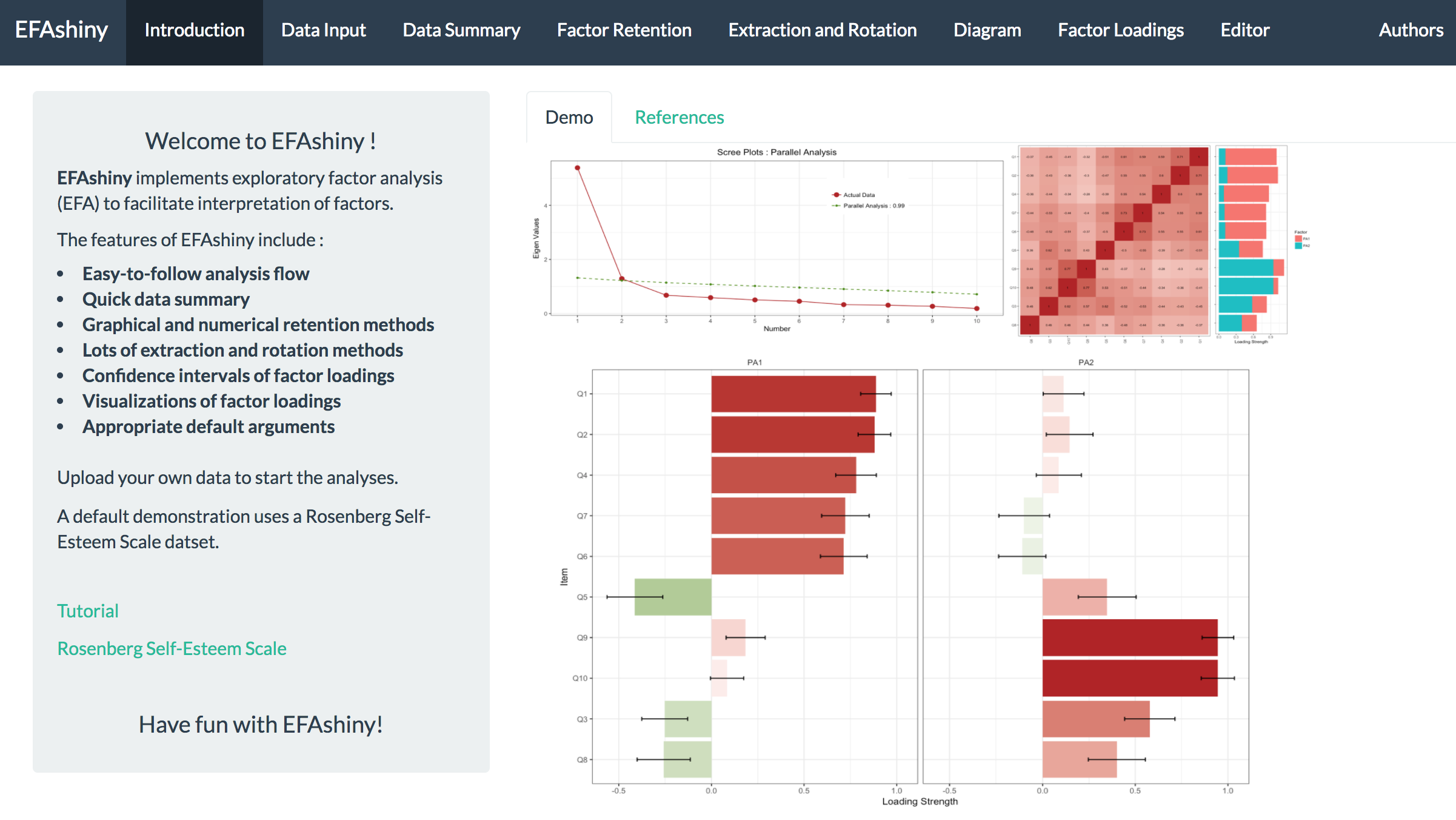Select the Demo sub-tab
Image resolution: width=1456 pixels, height=820 pixels.
[x=569, y=117]
